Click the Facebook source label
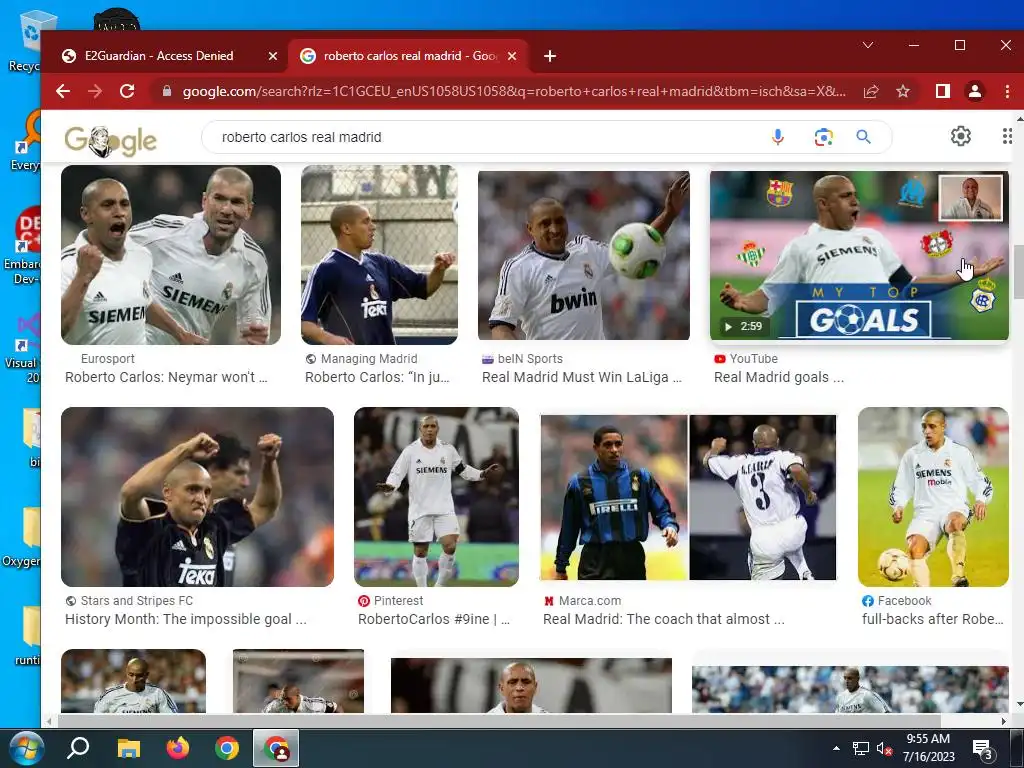 904,601
